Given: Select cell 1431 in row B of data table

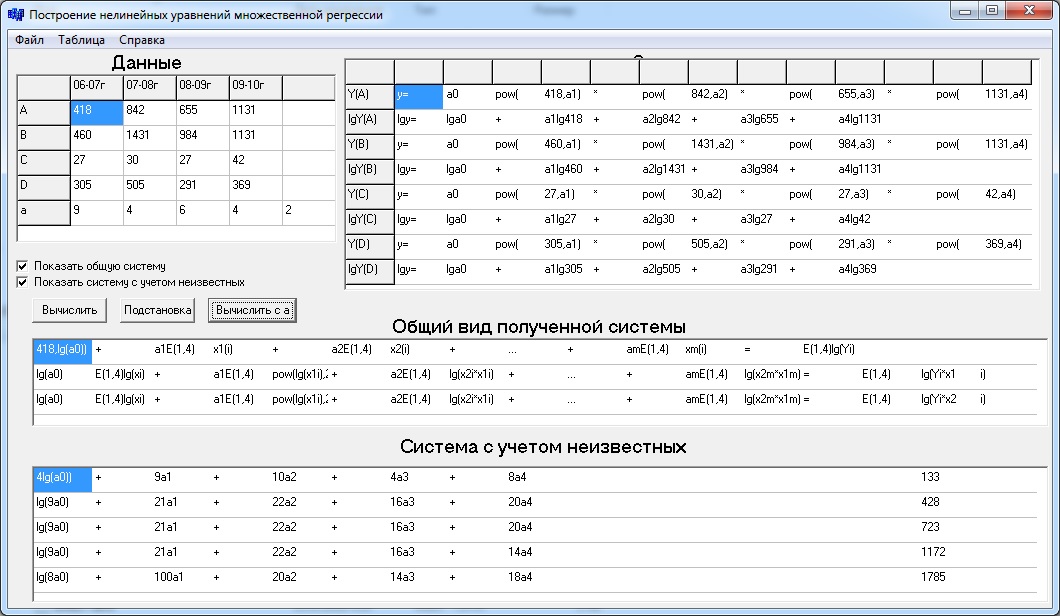Looking at the screenshot, I should pyautogui.click(x=149, y=138).
